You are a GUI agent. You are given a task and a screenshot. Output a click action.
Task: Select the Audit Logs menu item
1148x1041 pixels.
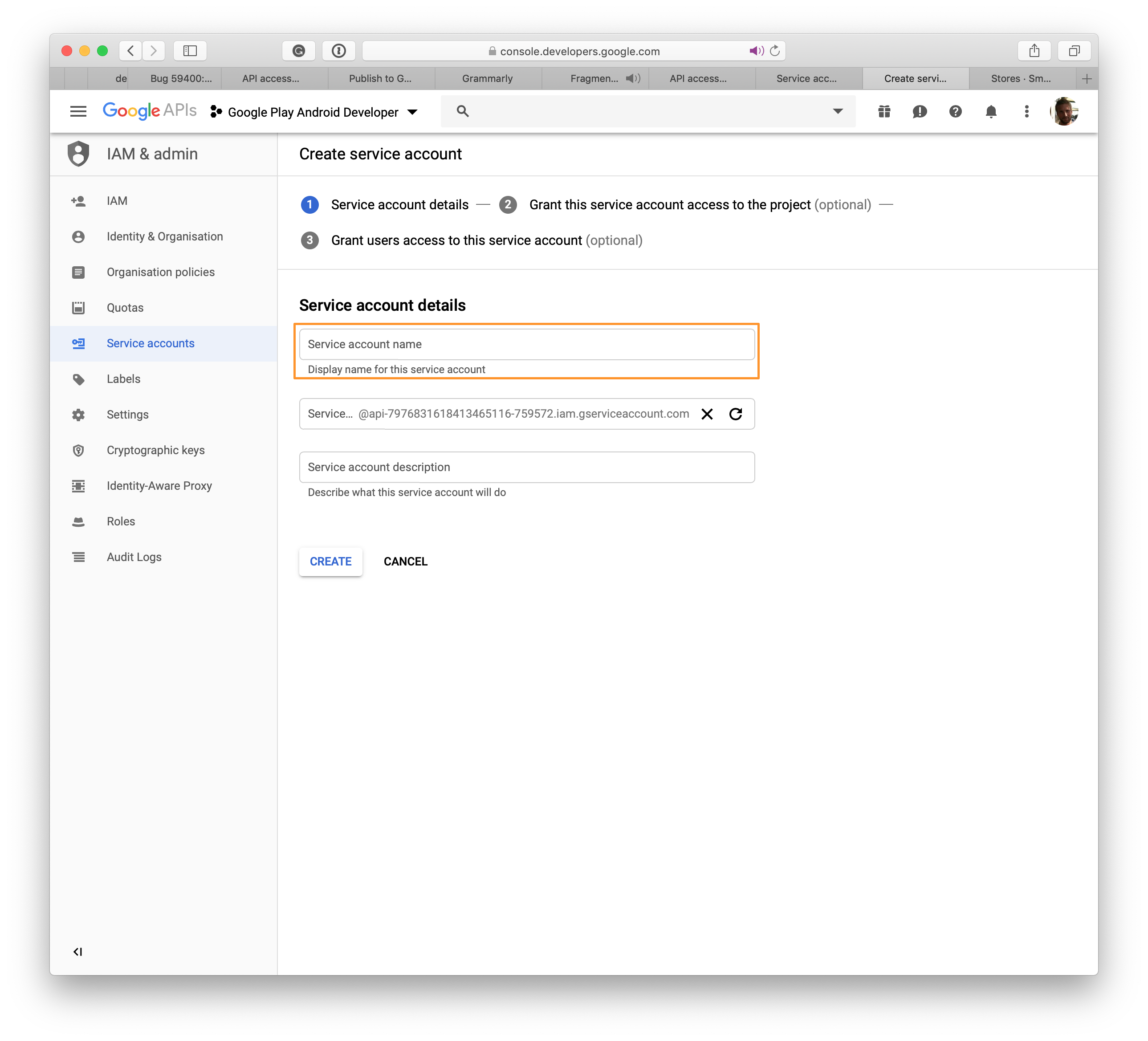[135, 557]
